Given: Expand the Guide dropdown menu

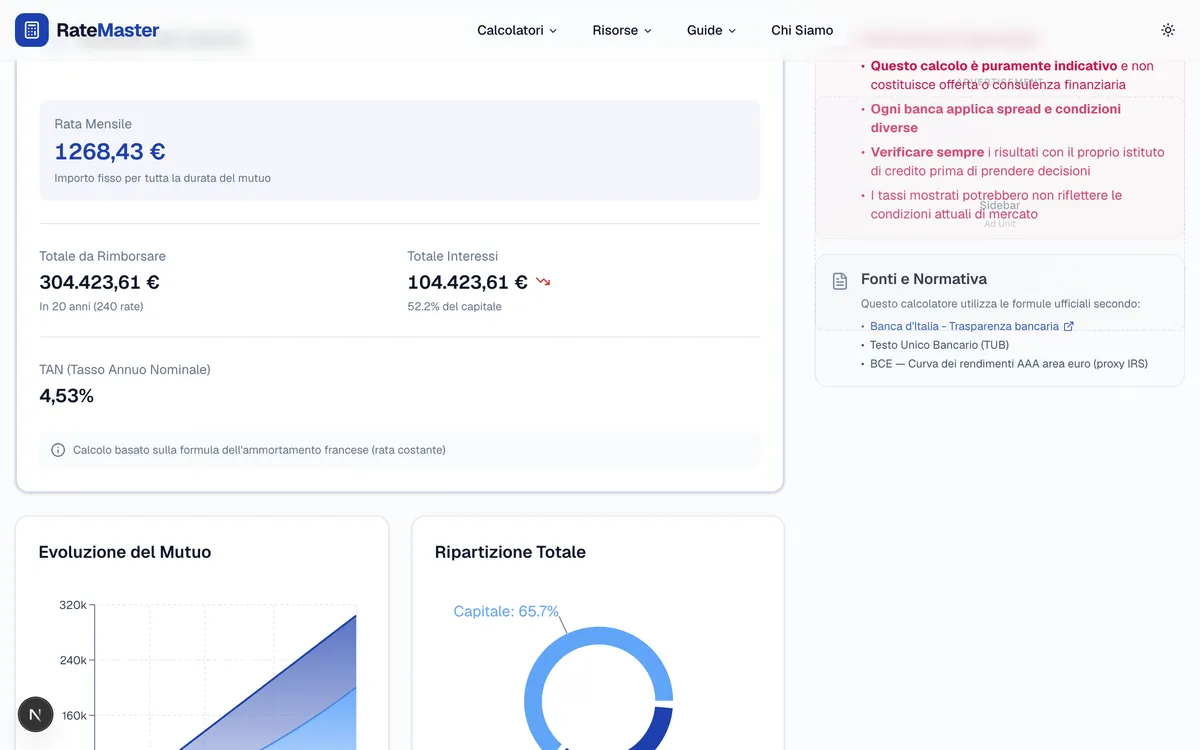Looking at the screenshot, I should tap(711, 30).
